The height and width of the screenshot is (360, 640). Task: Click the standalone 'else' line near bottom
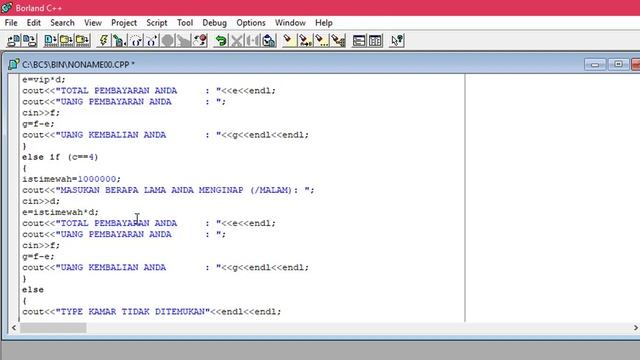point(33,290)
